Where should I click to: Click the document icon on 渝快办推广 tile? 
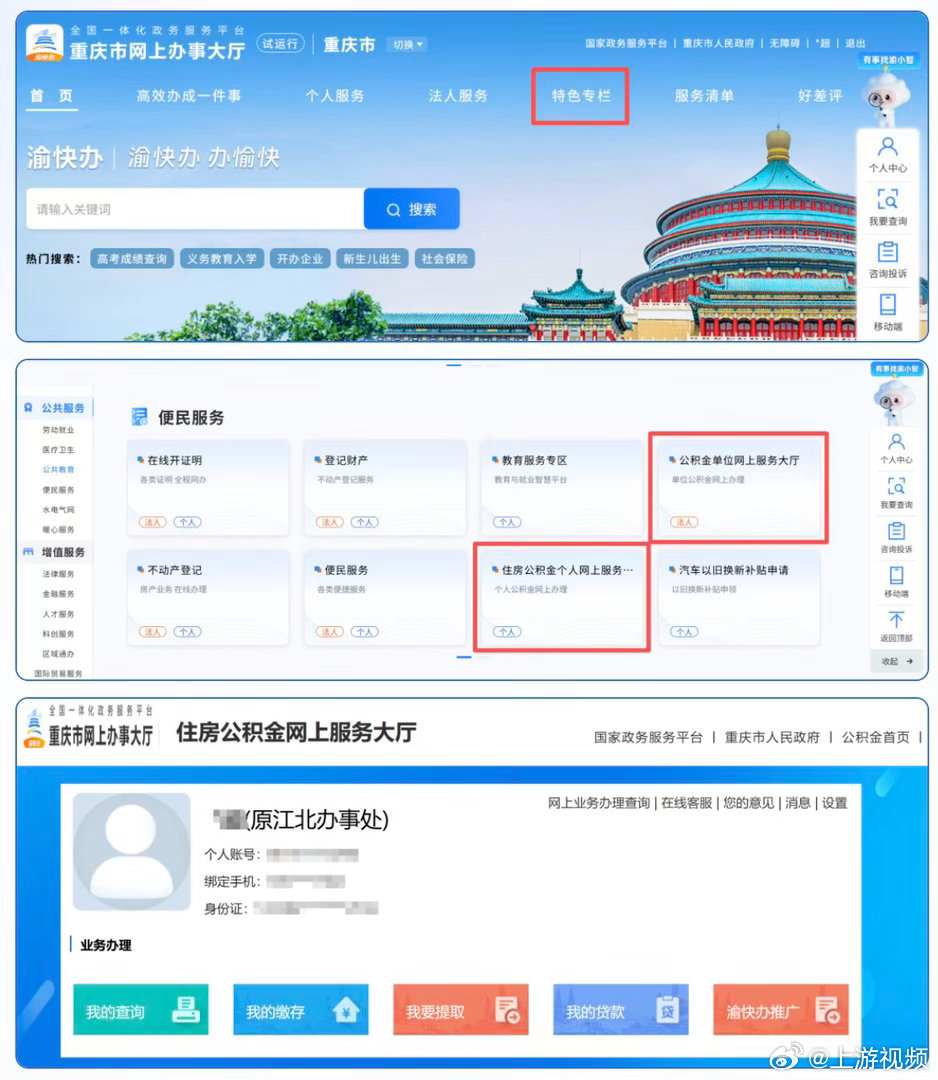(826, 1010)
